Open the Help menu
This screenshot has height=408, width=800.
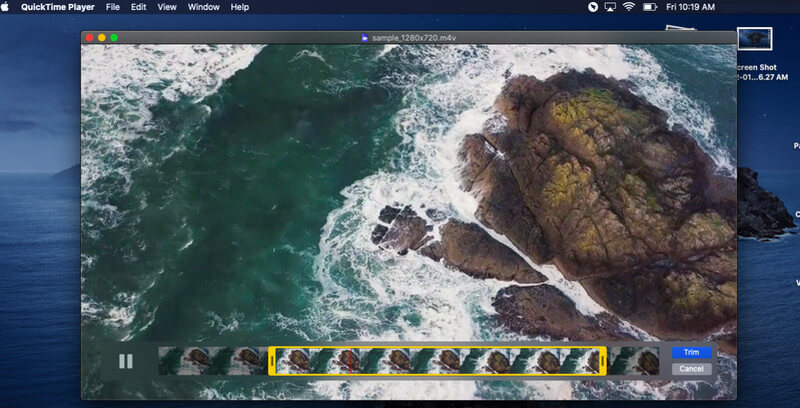coord(240,7)
